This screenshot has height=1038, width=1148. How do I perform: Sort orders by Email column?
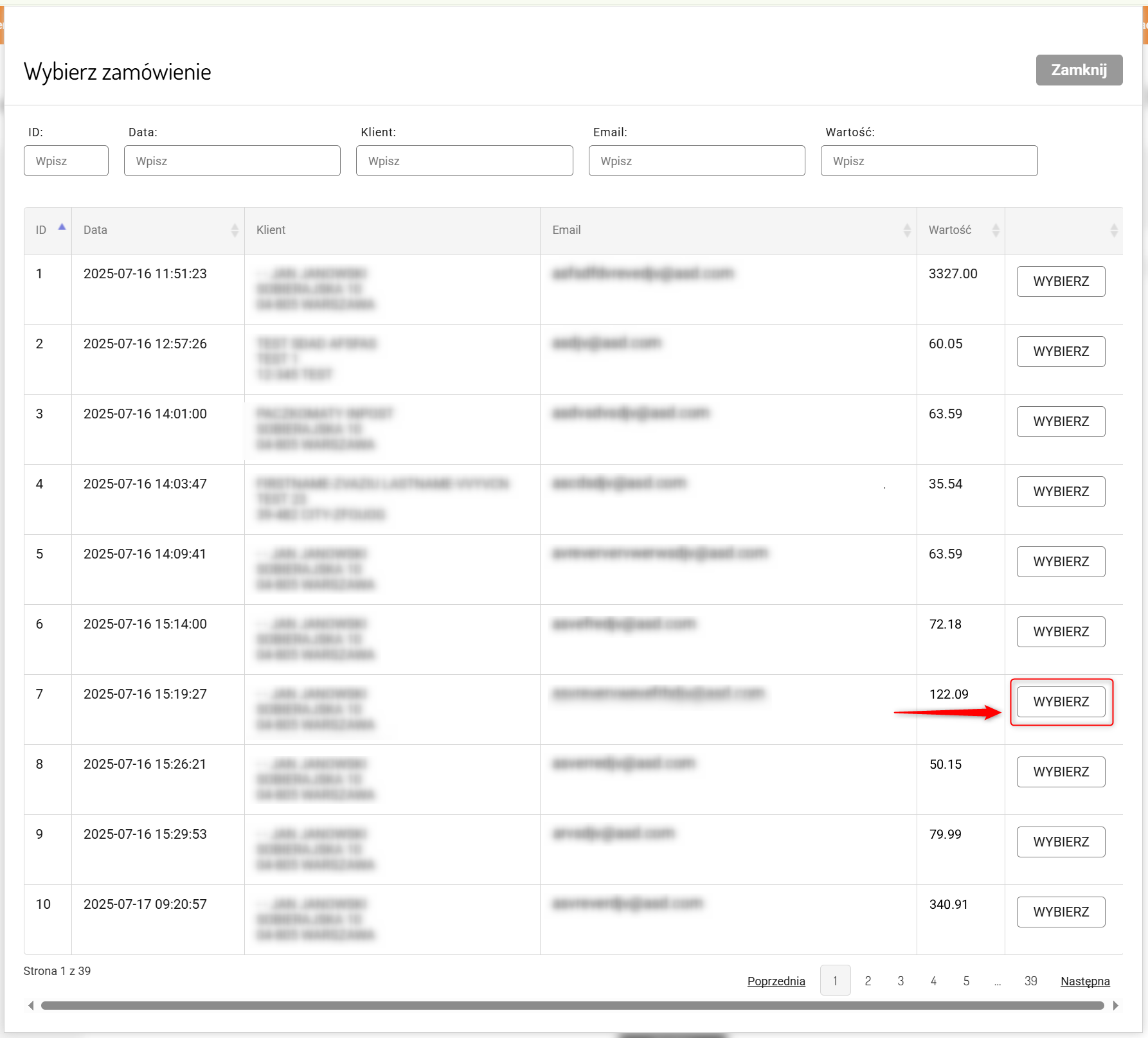pyautogui.click(x=906, y=230)
